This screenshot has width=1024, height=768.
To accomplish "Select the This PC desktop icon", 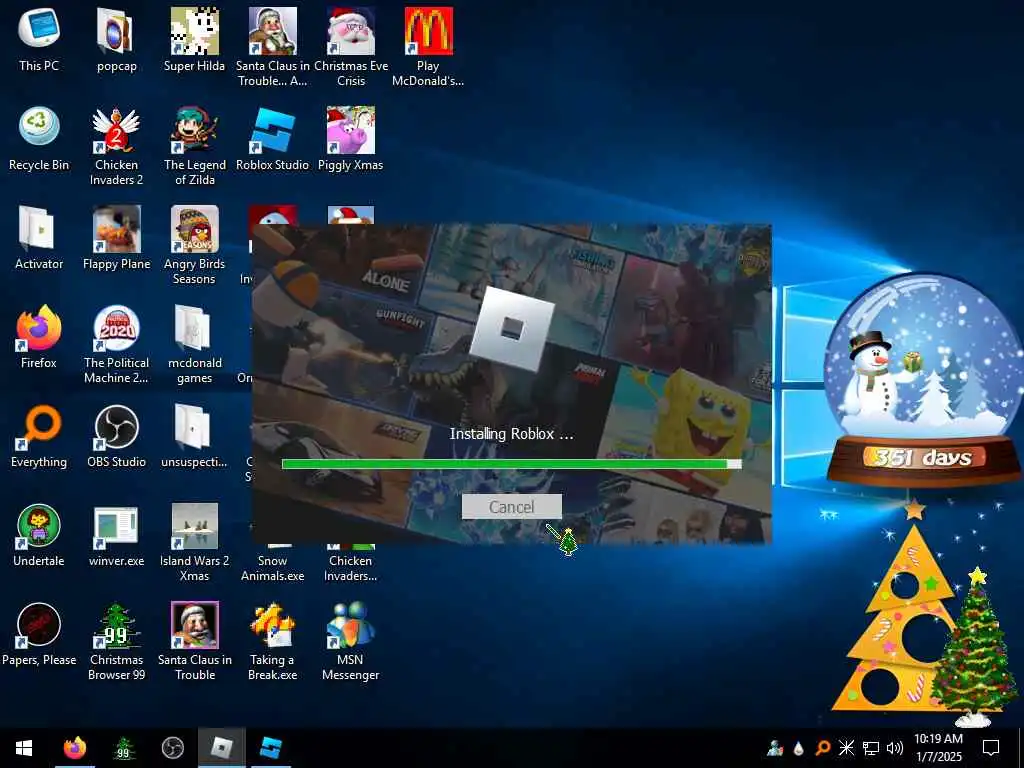I will point(39,40).
